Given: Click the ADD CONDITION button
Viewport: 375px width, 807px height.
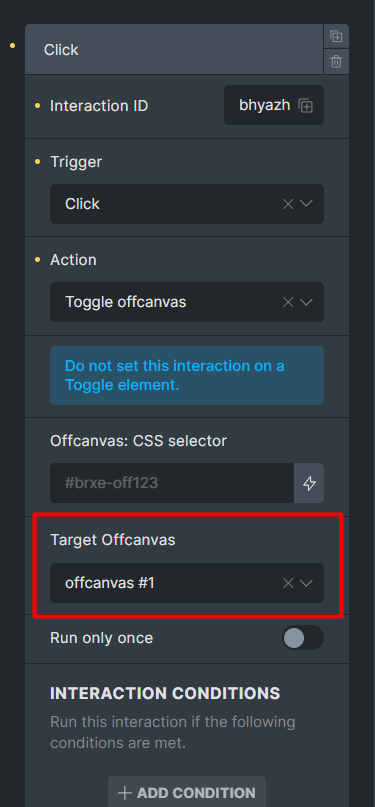Looking at the screenshot, I should point(187,792).
